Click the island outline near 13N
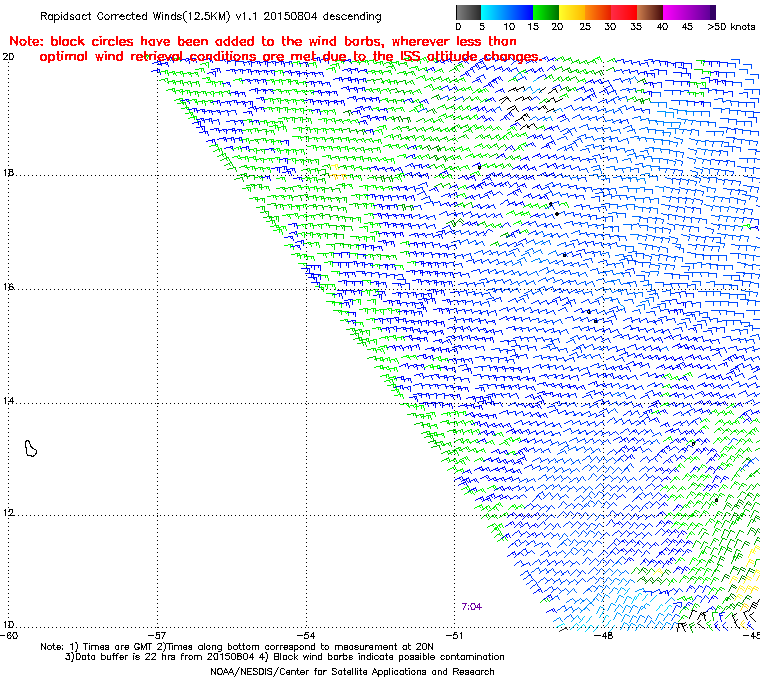 (x=31, y=448)
